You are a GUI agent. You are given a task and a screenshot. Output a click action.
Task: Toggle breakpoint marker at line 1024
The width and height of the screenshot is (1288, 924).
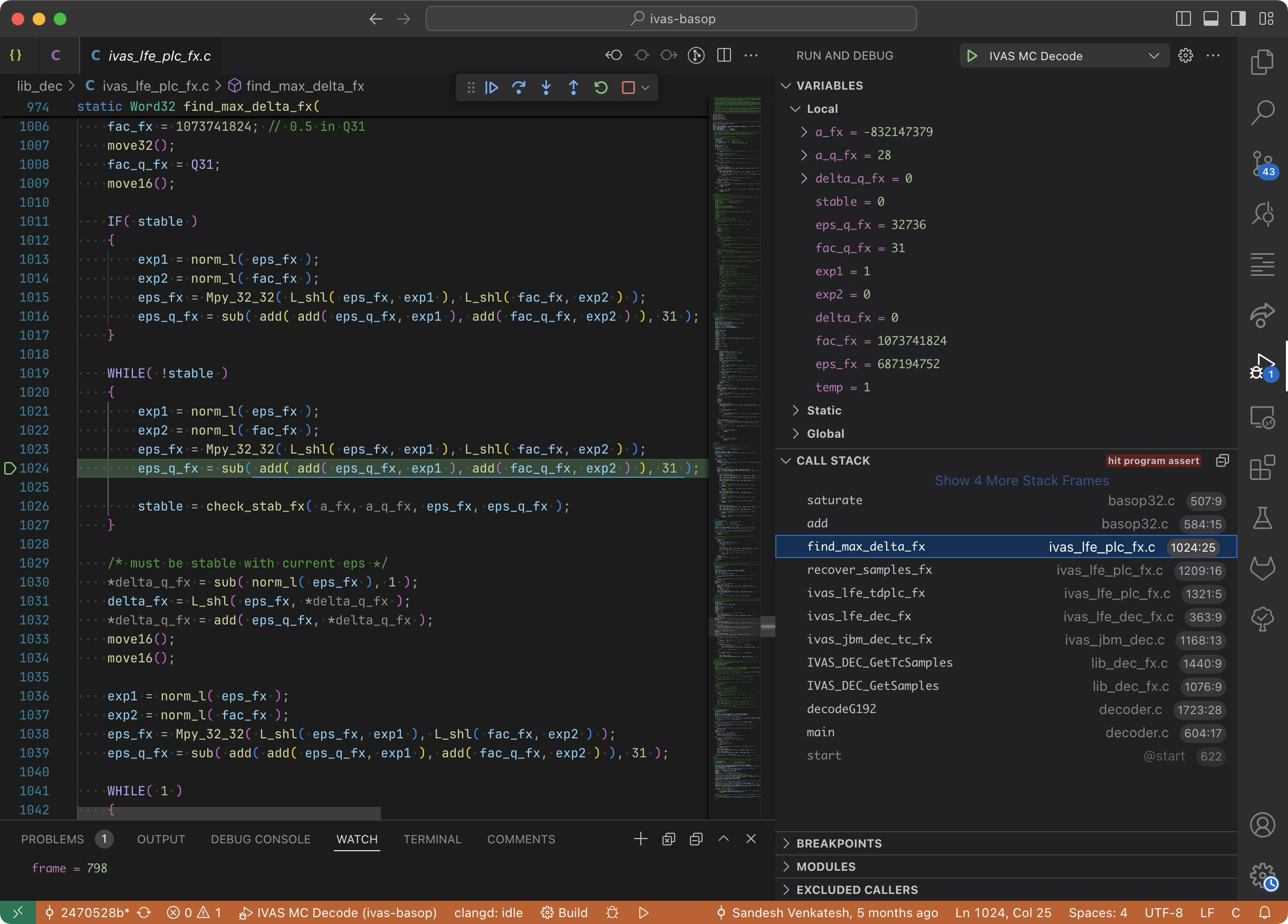point(9,468)
